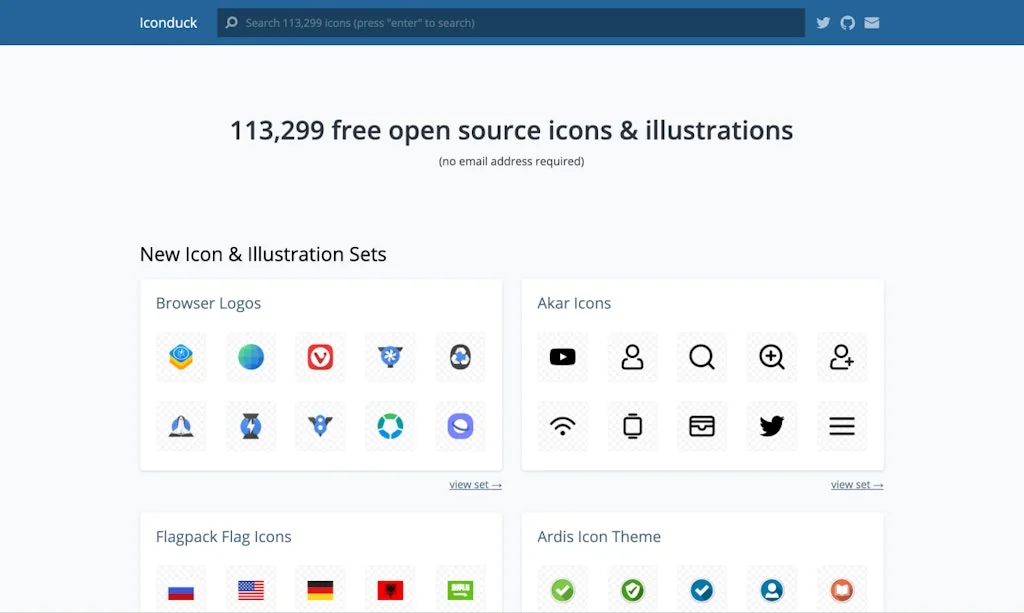Click the Twitter icon in the top bar

(822, 22)
